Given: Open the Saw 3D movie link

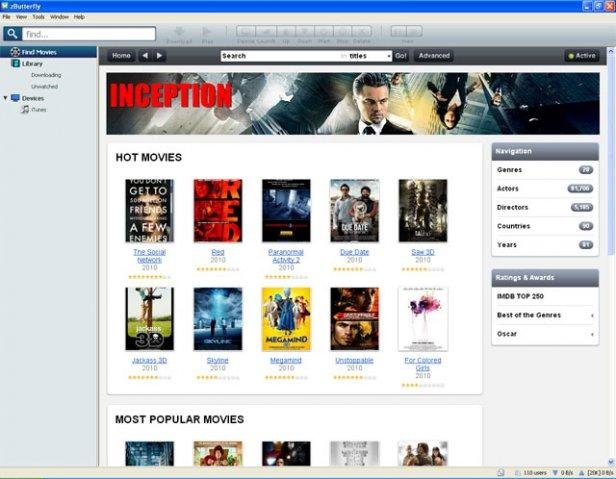Looking at the screenshot, I should 423,252.
